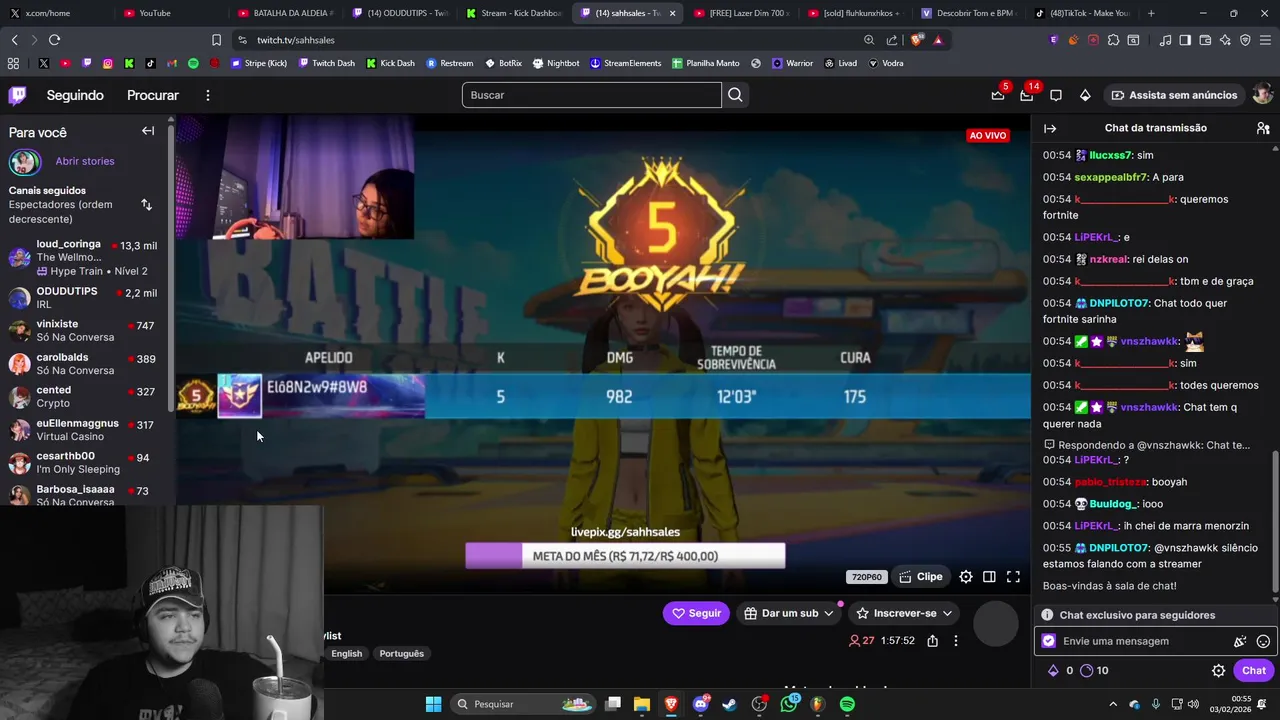Focus Envie uma mensagem chat input
This screenshot has width=1280, height=720.
click(1143, 642)
